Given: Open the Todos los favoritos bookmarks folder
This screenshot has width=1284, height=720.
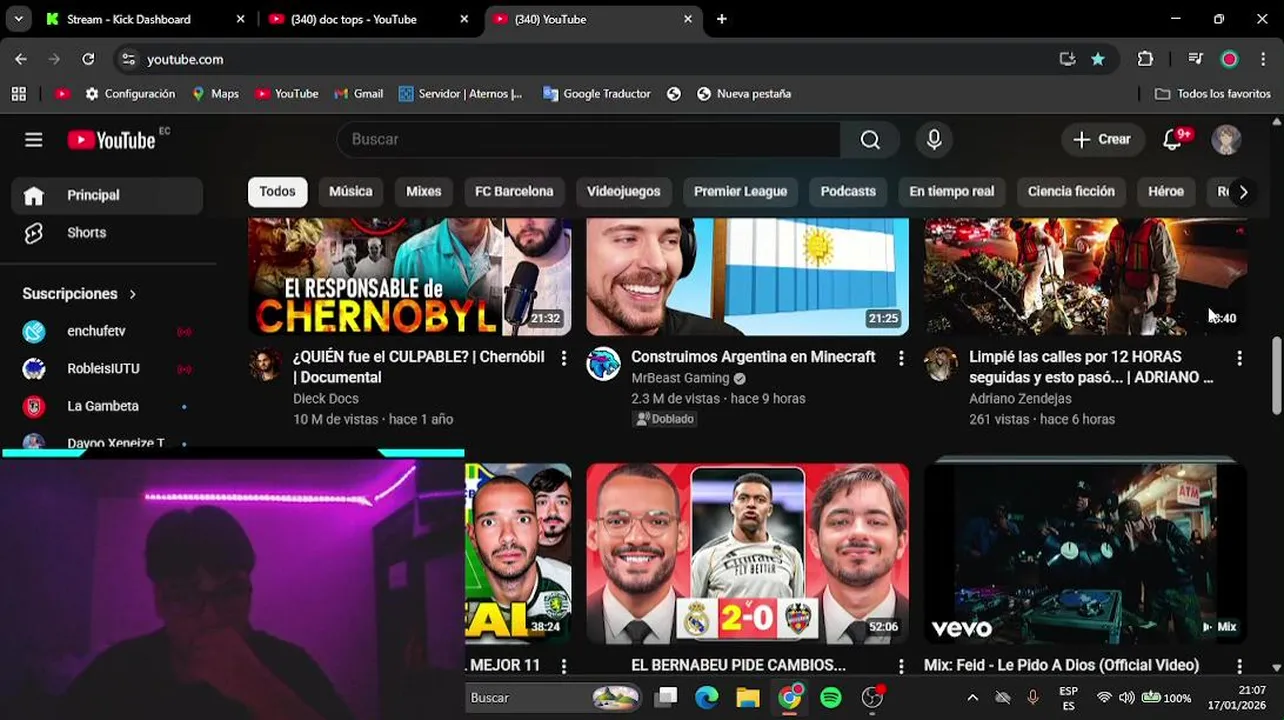Looking at the screenshot, I should pos(1212,94).
